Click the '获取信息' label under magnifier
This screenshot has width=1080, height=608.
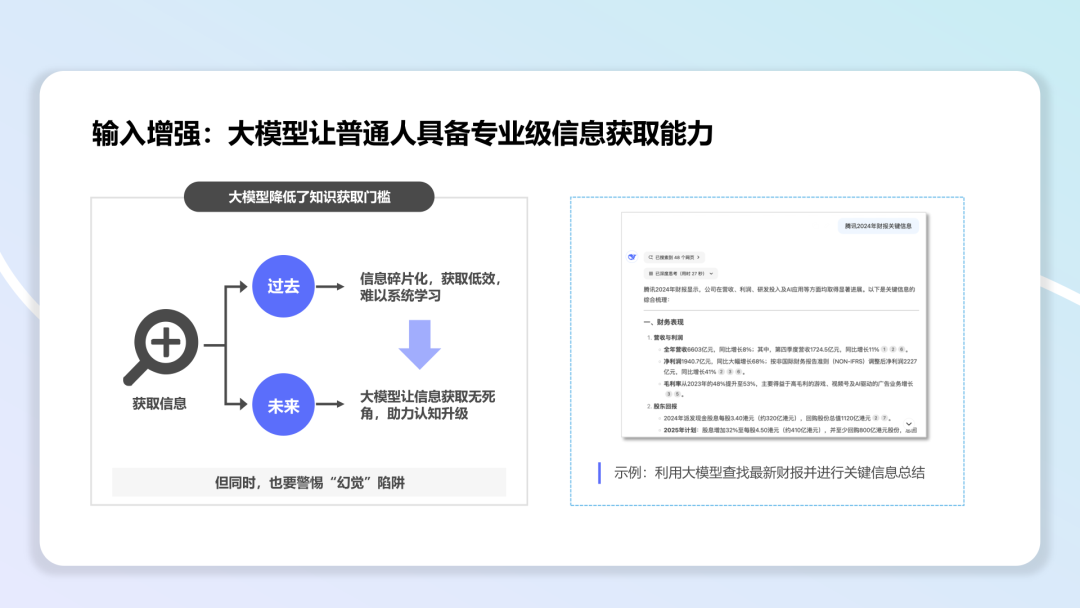pos(159,403)
